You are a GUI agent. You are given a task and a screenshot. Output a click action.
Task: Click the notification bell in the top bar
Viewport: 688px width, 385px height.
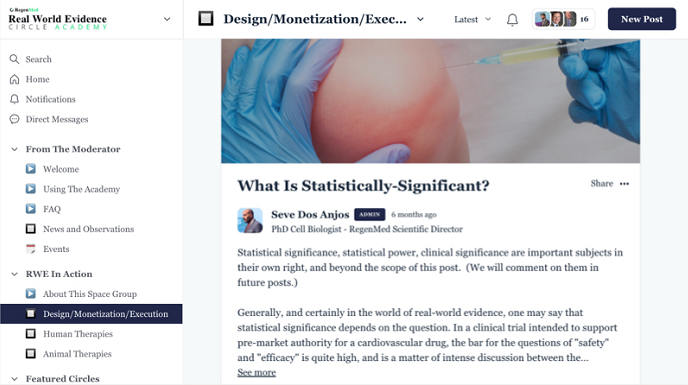click(x=512, y=20)
